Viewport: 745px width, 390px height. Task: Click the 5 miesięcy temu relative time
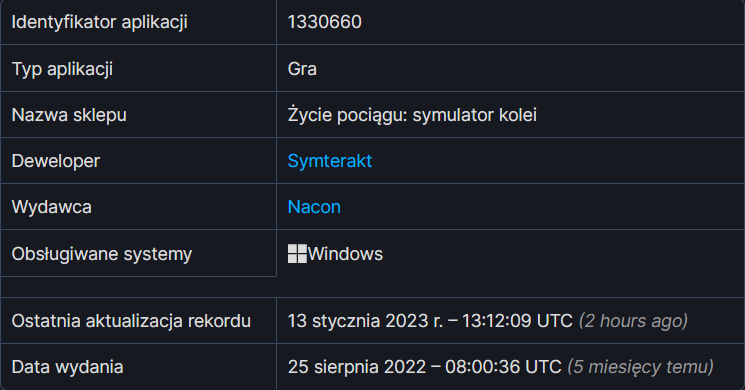click(x=640, y=367)
